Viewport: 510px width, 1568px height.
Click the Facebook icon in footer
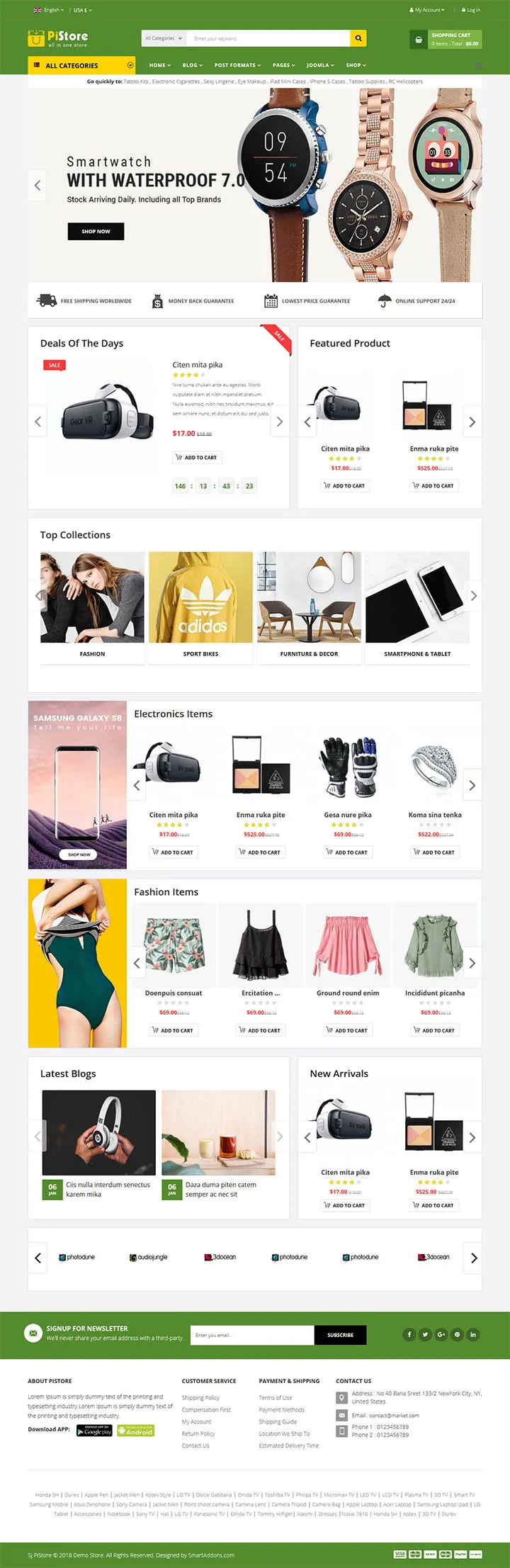[409, 1334]
